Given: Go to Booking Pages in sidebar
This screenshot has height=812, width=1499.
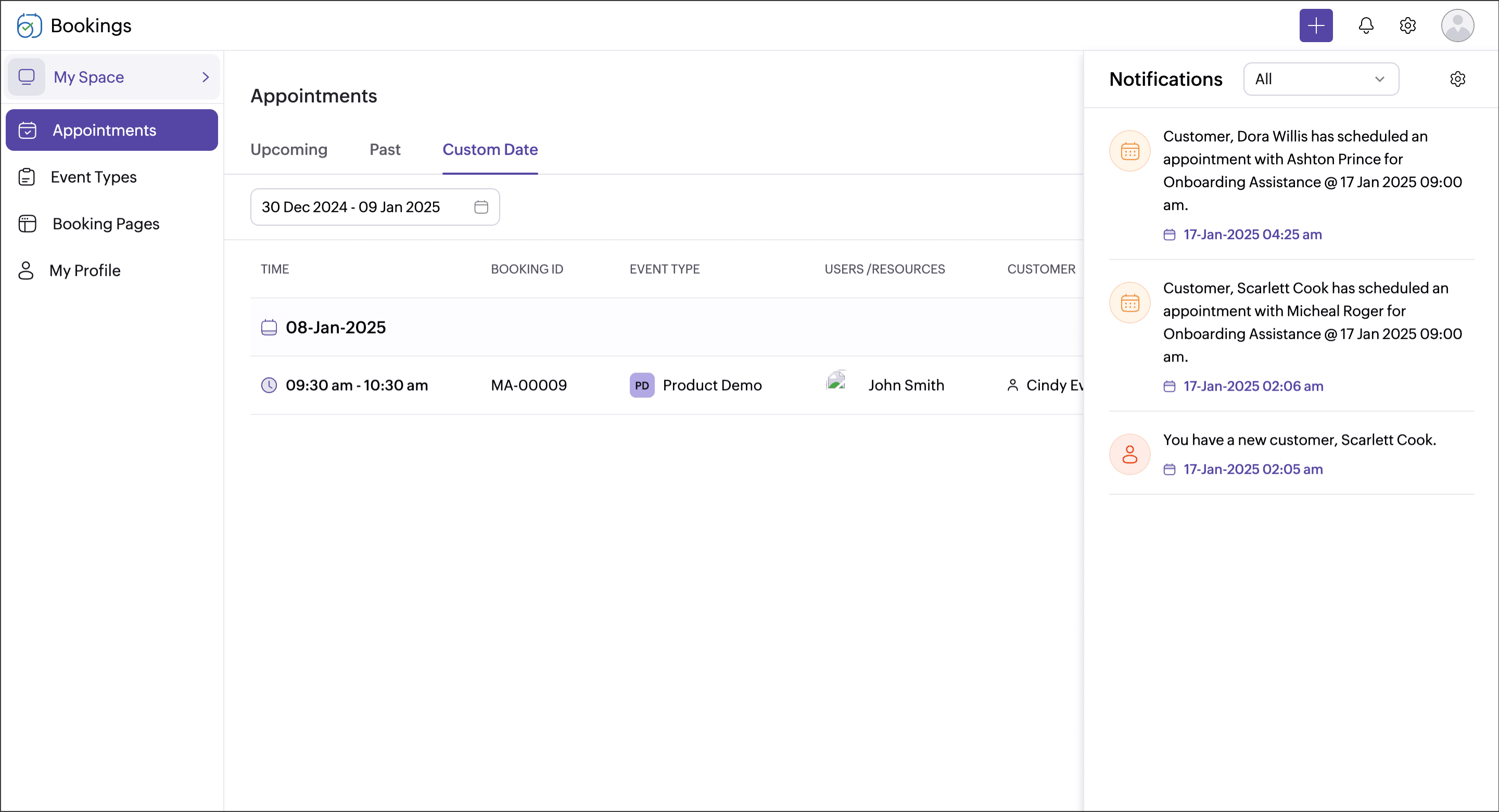Looking at the screenshot, I should coord(105,224).
